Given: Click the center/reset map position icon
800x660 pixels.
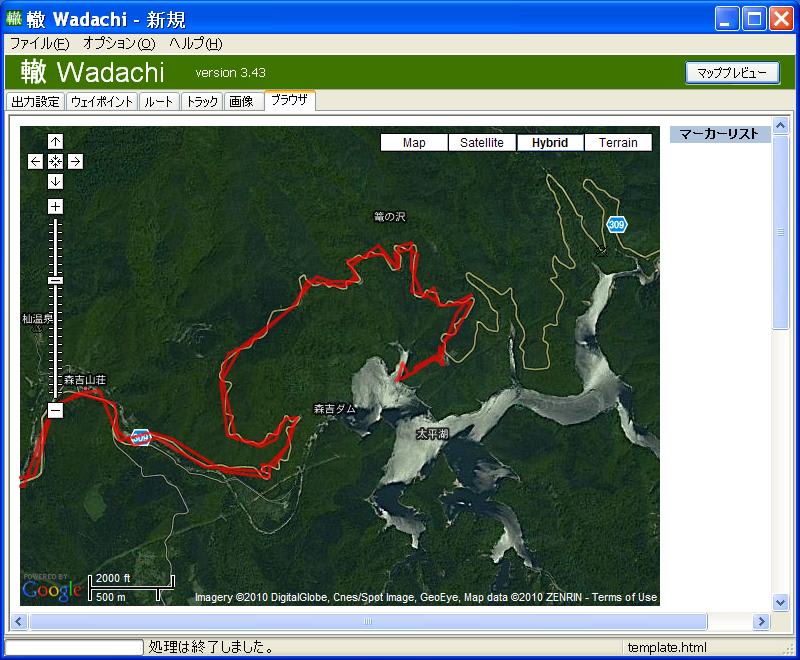Looking at the screenshot, I should click(55, 162).
